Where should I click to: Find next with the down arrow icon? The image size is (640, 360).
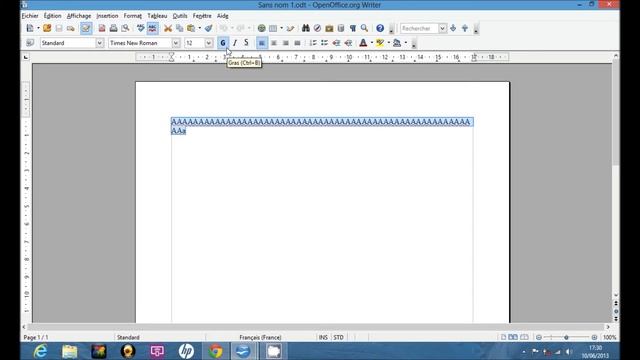point(453,28)
